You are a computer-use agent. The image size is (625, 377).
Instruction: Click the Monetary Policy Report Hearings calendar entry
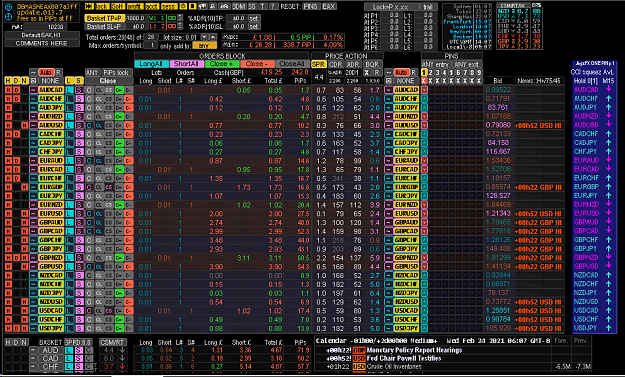[414, 350]
